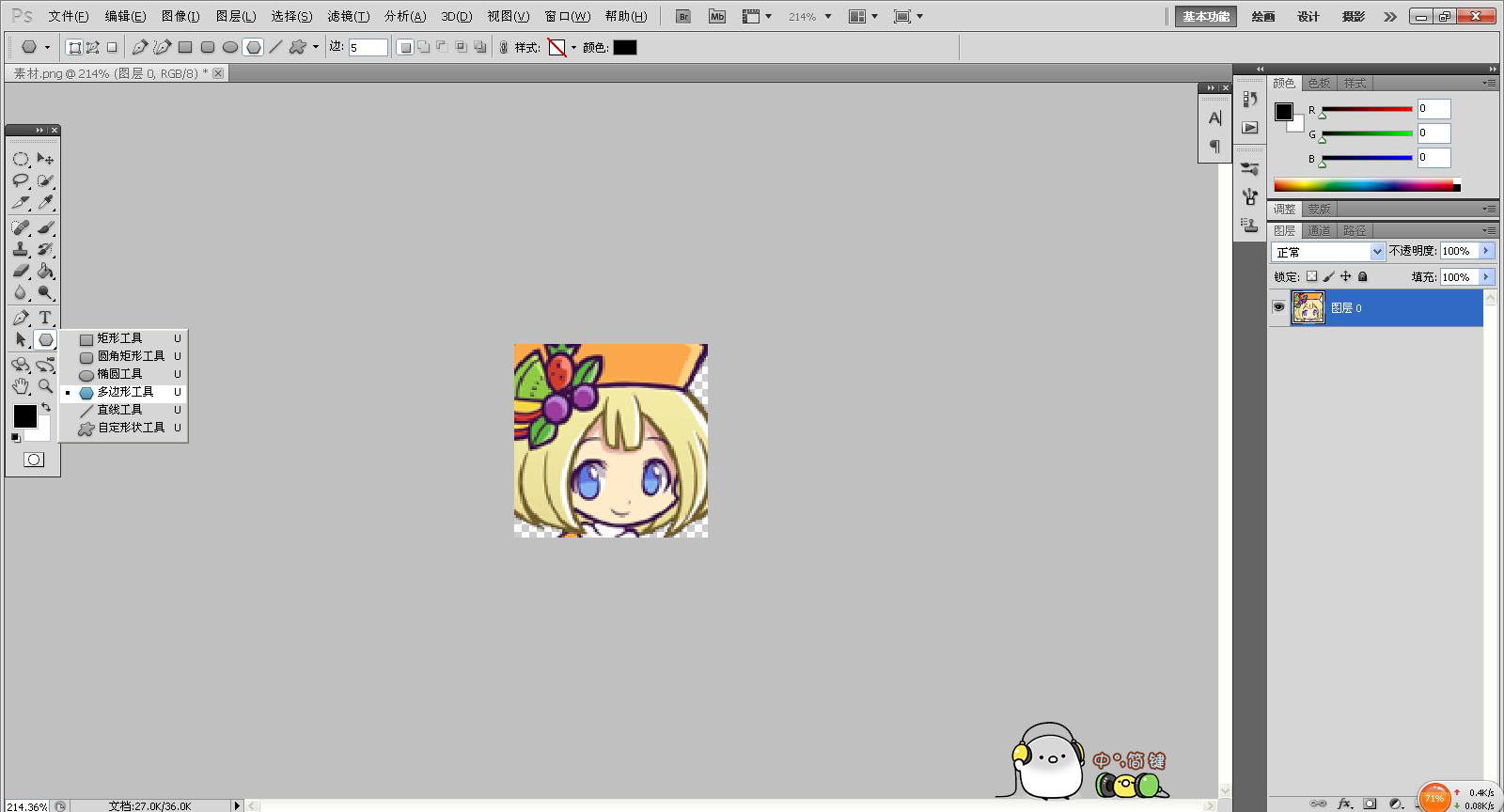
Task: Select the Eraser tool
Action: [21, 271]
